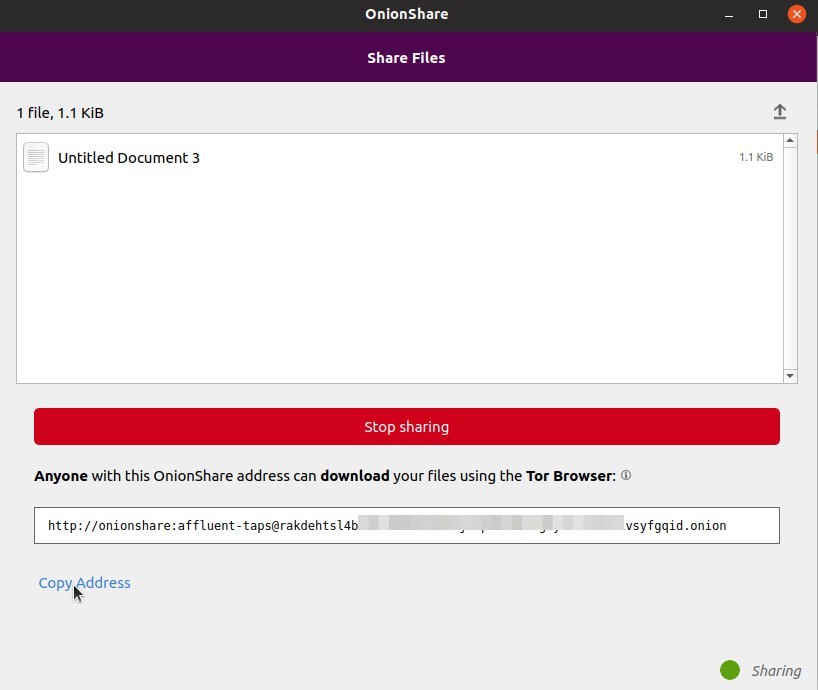818x690 pixels.
Task: Click the Share Files header title
Action: (x=406, y=57)
